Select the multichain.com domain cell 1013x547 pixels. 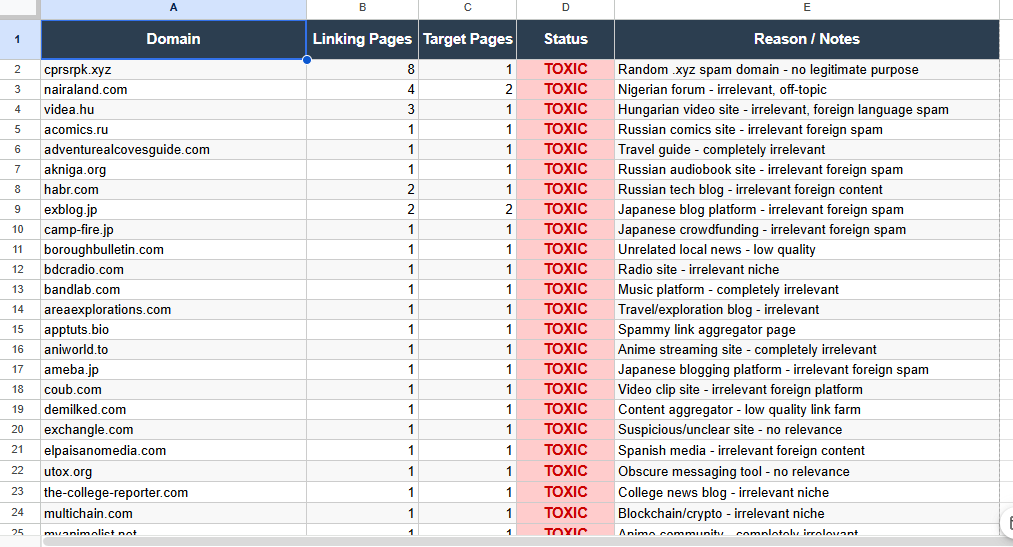click(173, 513)
